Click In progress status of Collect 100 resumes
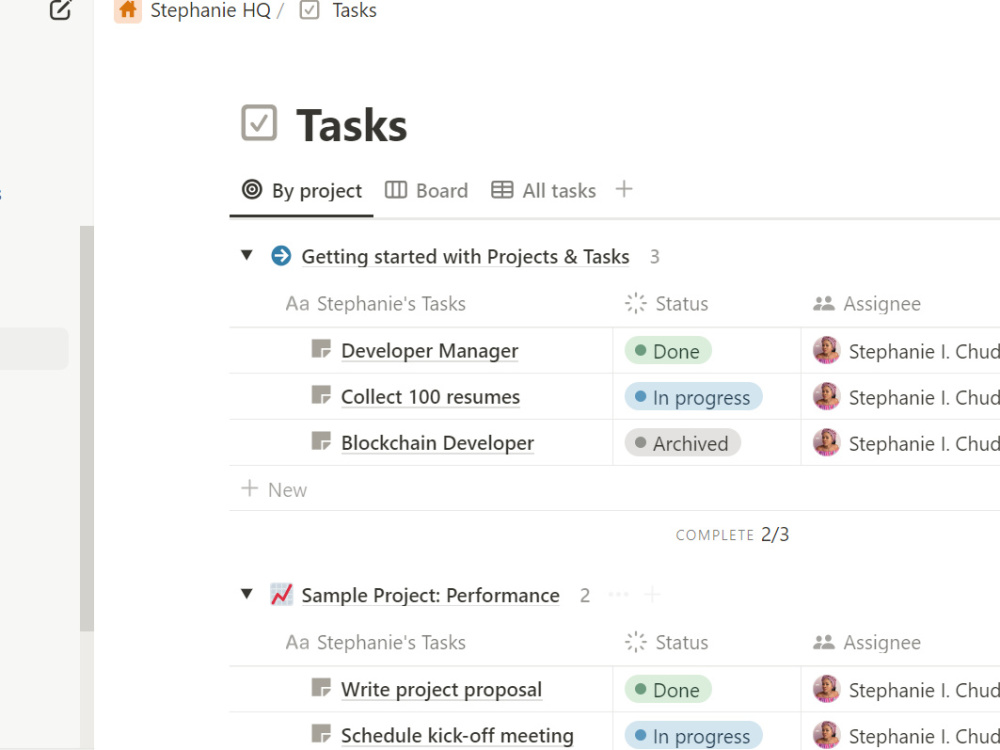1000x750 pixels. tap(693, 397)
